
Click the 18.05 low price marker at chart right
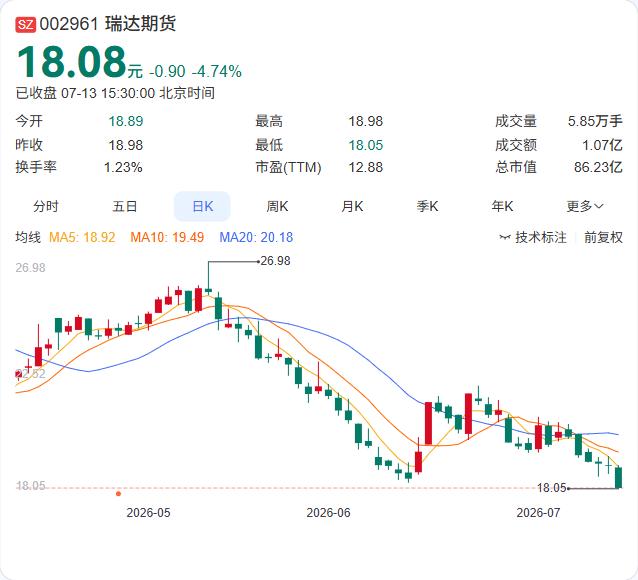[x=552, y=488]
